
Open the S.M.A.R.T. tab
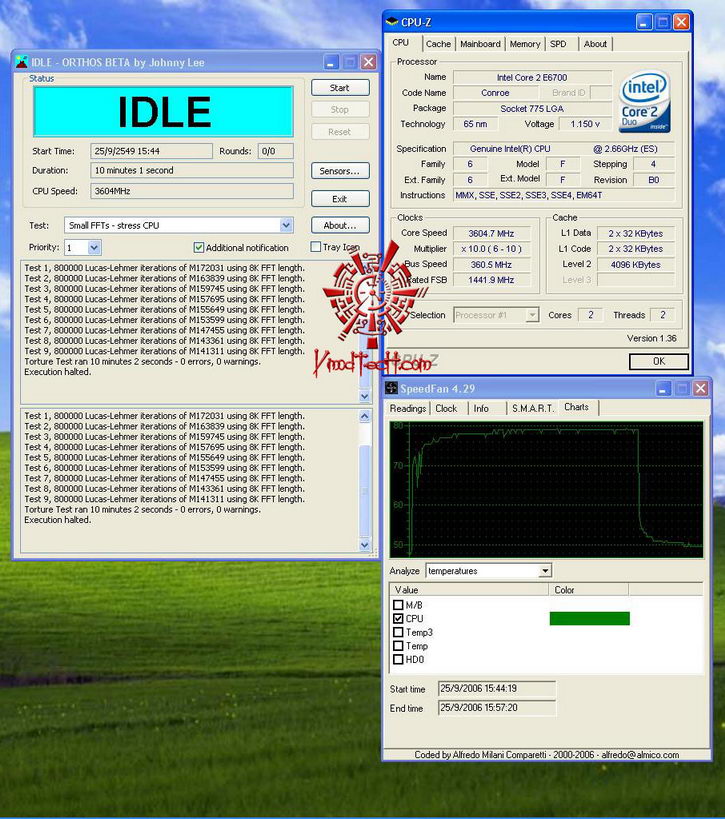pos(533,408)
